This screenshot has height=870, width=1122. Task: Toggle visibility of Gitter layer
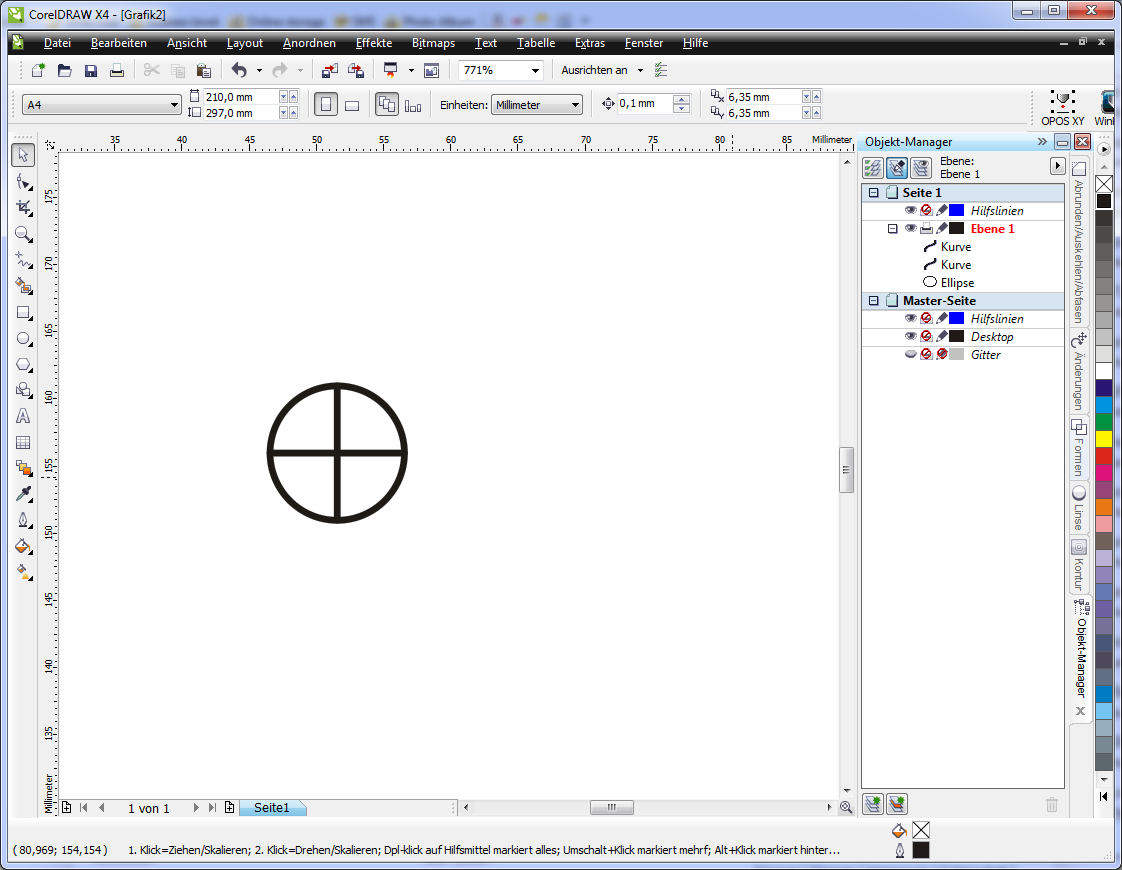point(910,355)
